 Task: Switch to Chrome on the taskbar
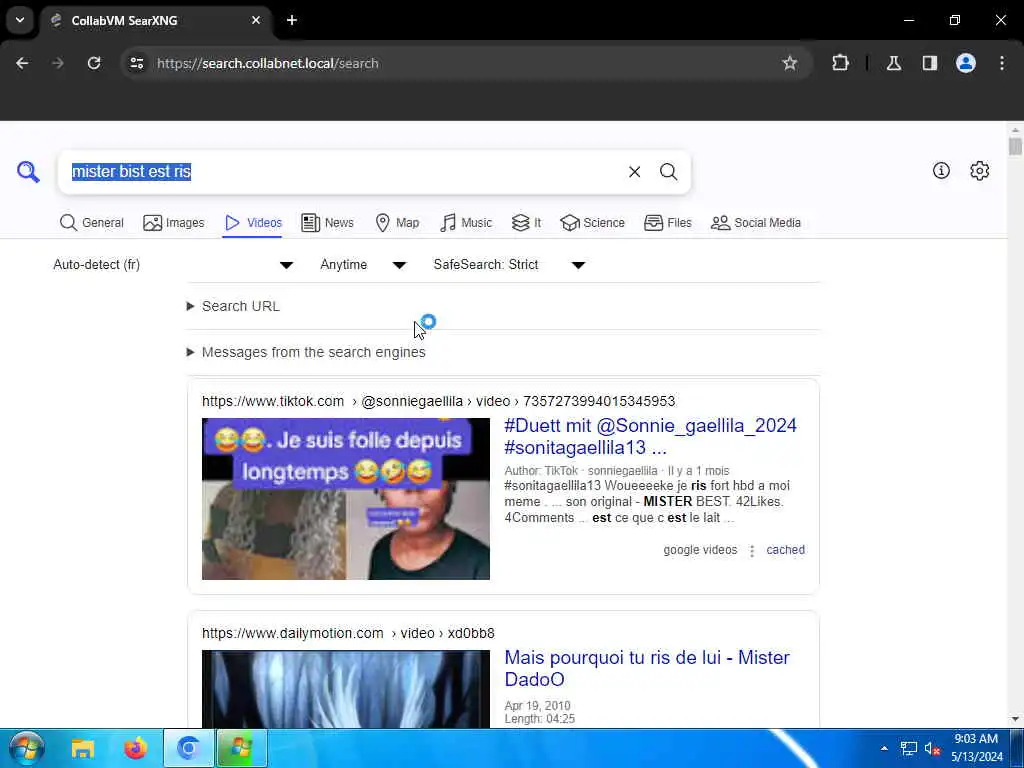(x=189, y=748)
